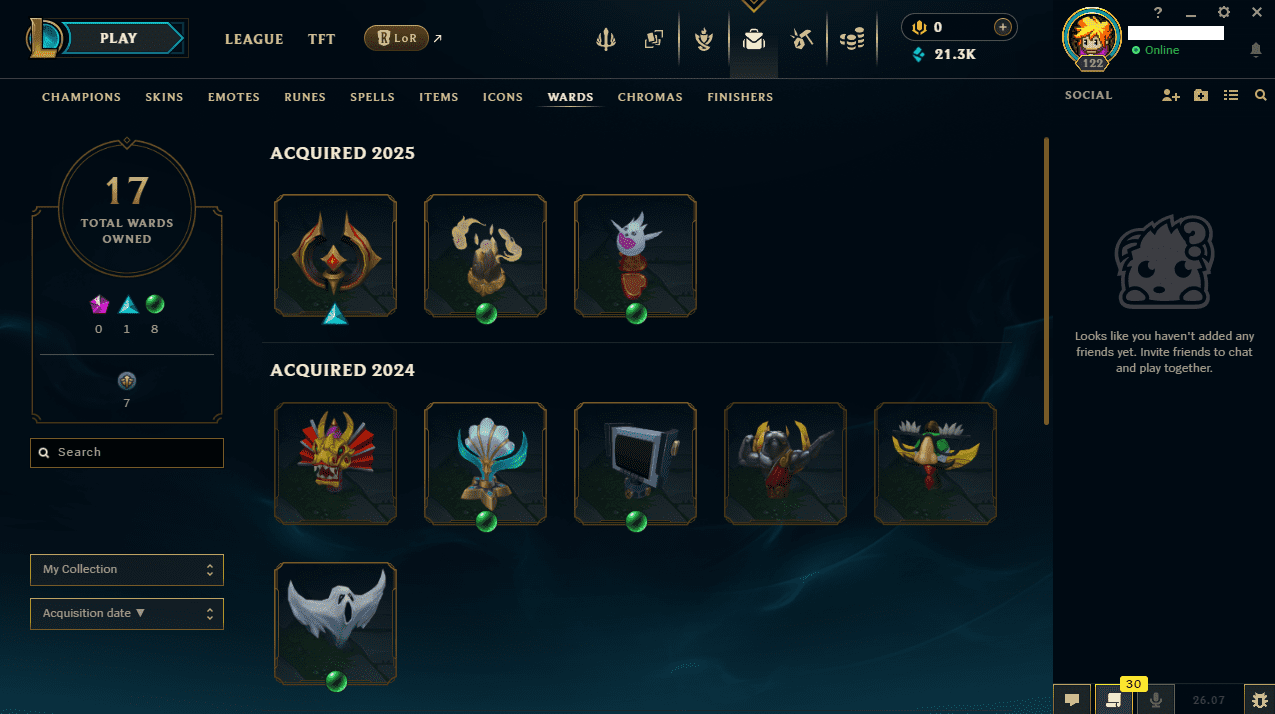Open the Loot hammer icon

[801, 39]
